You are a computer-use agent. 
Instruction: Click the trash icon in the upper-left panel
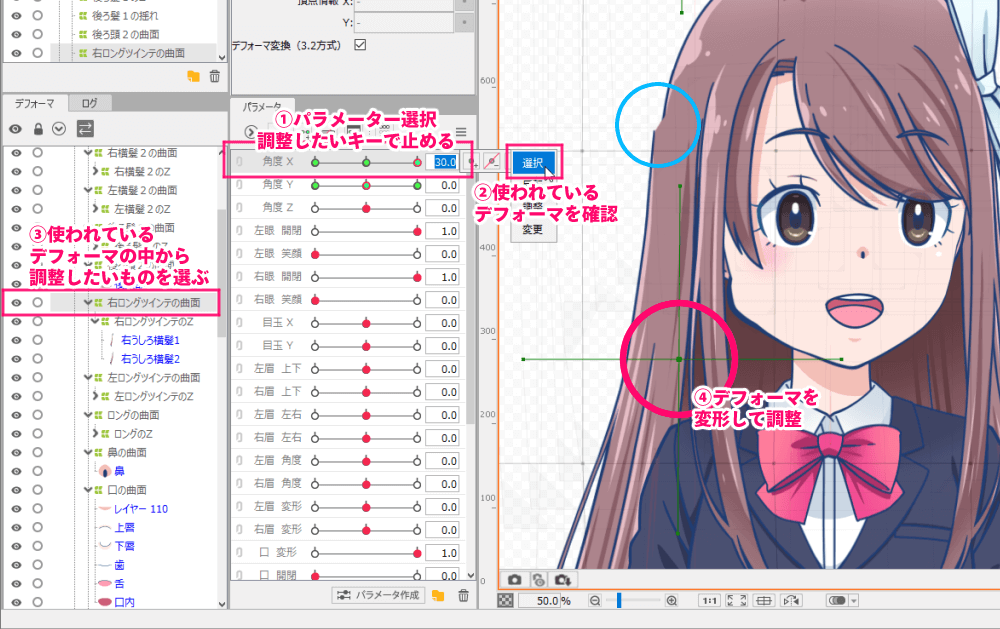[215, 77]
